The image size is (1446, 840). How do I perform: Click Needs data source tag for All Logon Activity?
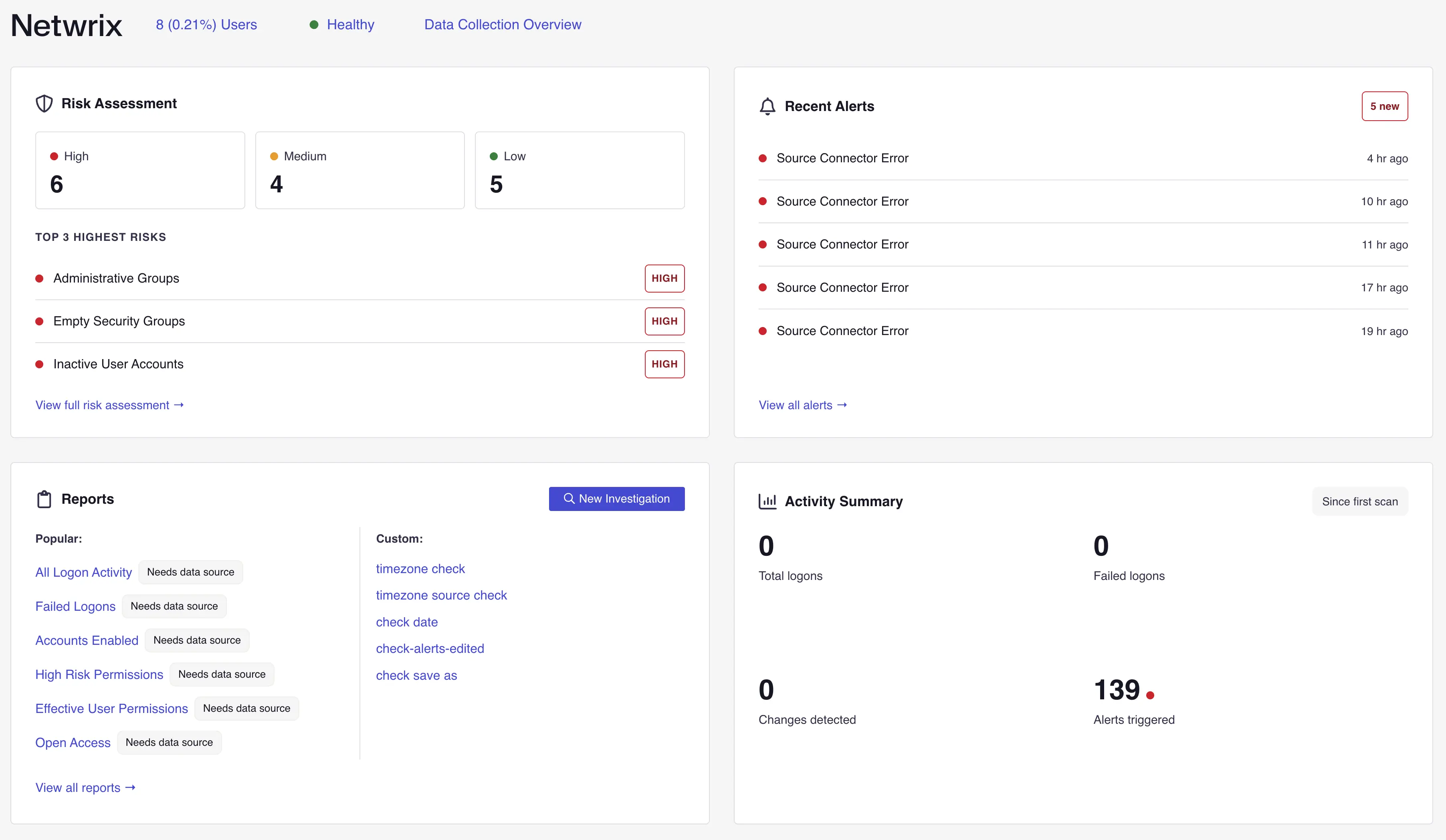(190, 572)
